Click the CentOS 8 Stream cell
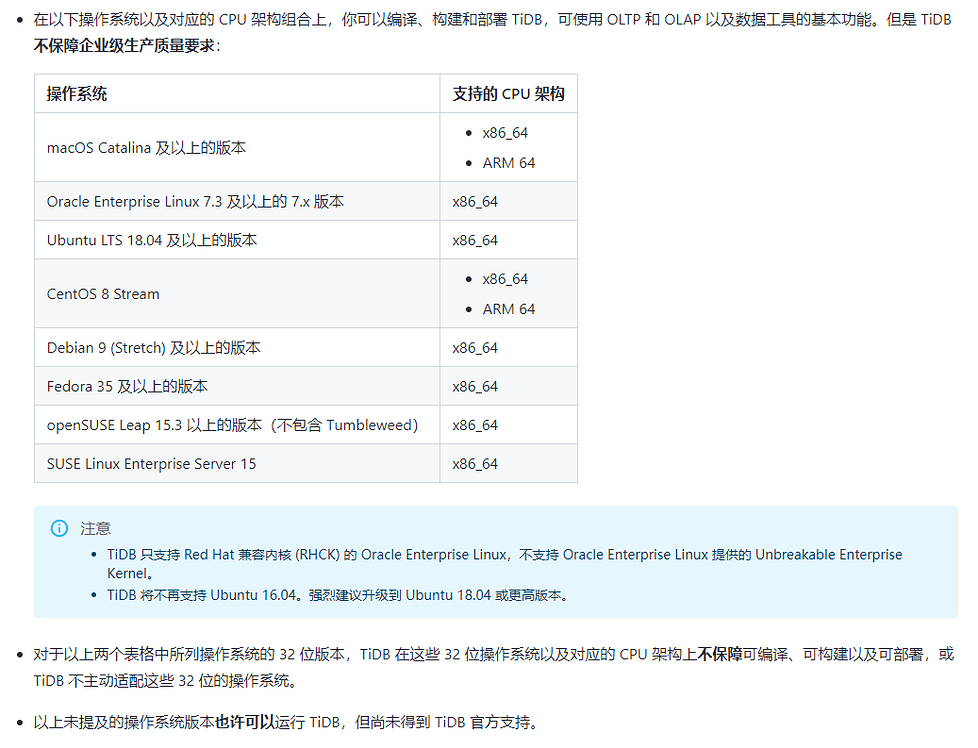978x748 pixels. (x=237, y=294)
